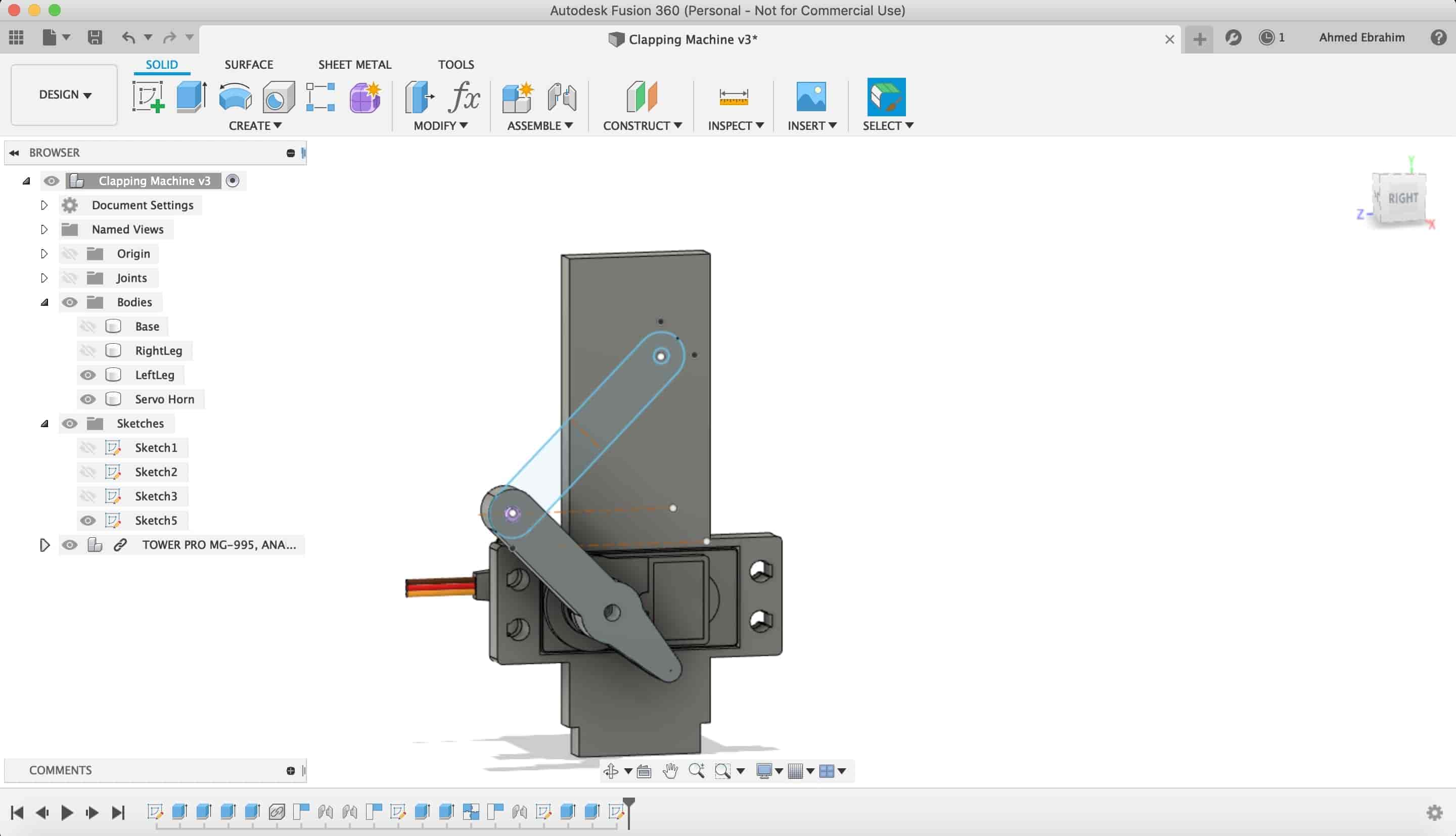Switch to the SOLID tab
This screenshot has height=836, width=1456.
coord(161,64)
